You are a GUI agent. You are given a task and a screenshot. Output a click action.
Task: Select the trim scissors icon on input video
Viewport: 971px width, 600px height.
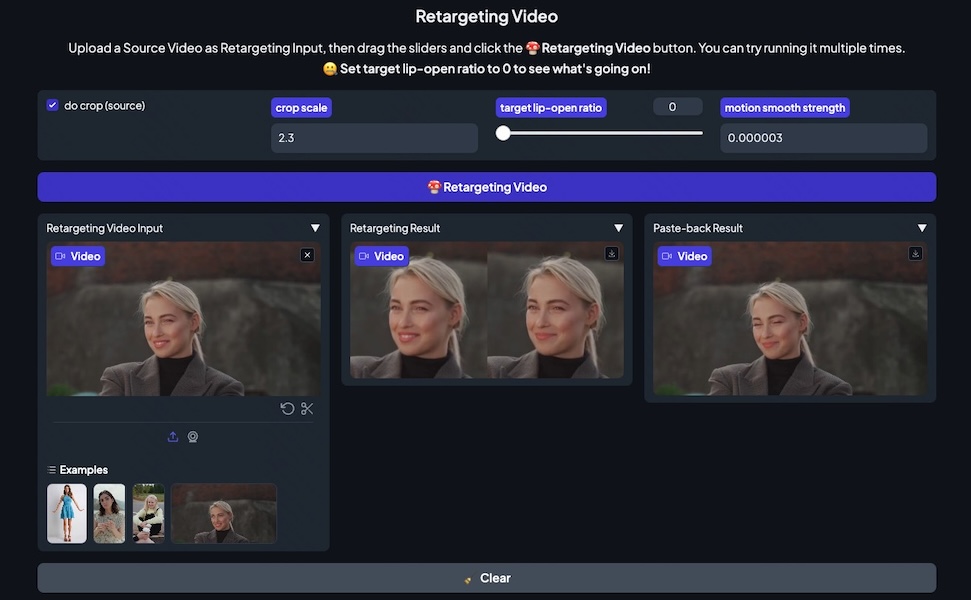[x=307, y=408]
